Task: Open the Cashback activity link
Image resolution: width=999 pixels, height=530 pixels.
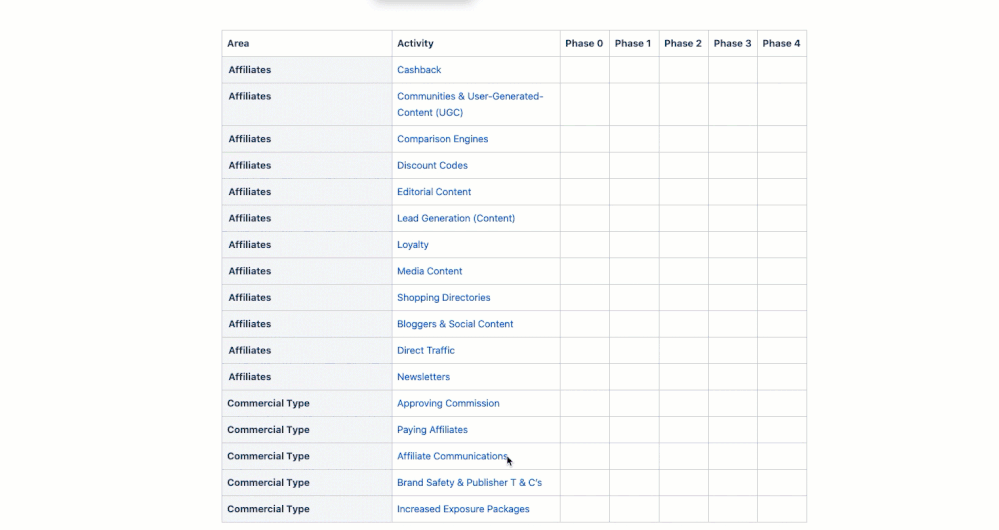Action: [x=419, y=69]
